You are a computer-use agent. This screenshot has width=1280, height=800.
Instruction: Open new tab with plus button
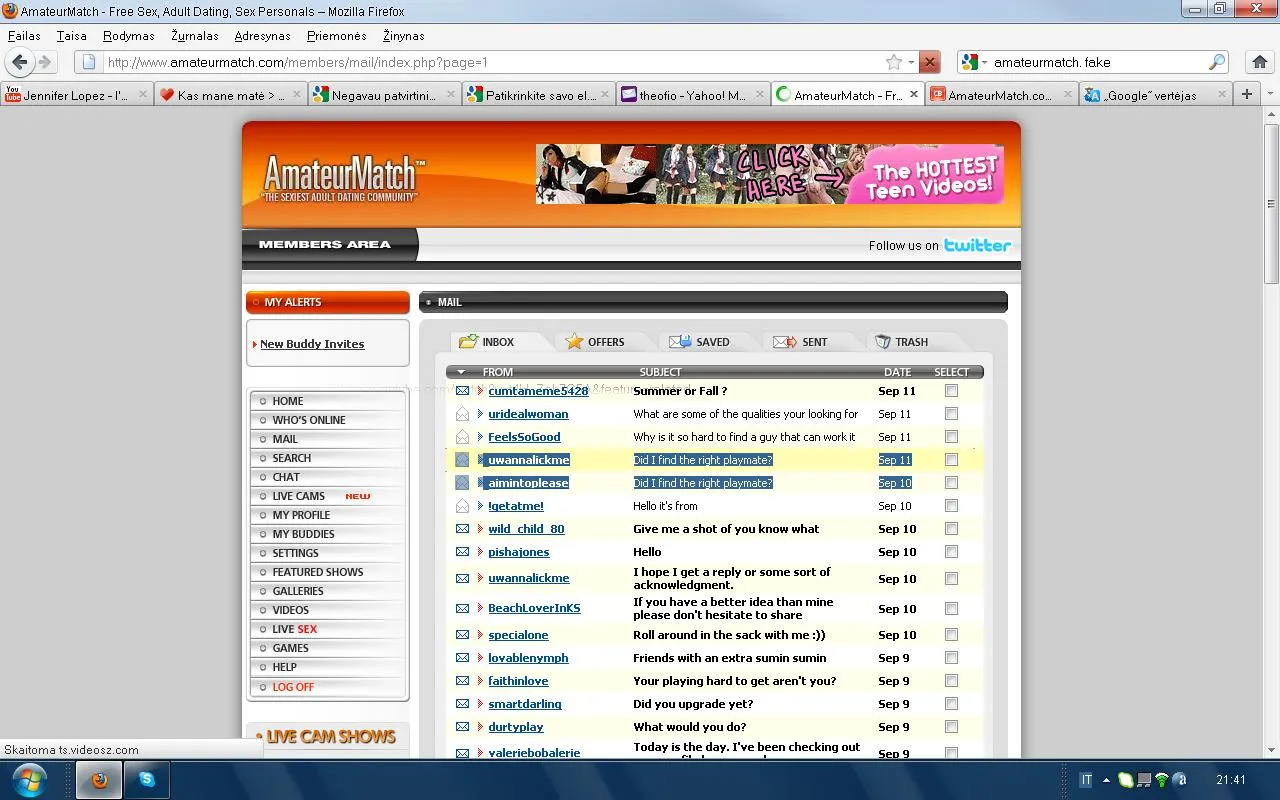click(x=1246, y=94)
